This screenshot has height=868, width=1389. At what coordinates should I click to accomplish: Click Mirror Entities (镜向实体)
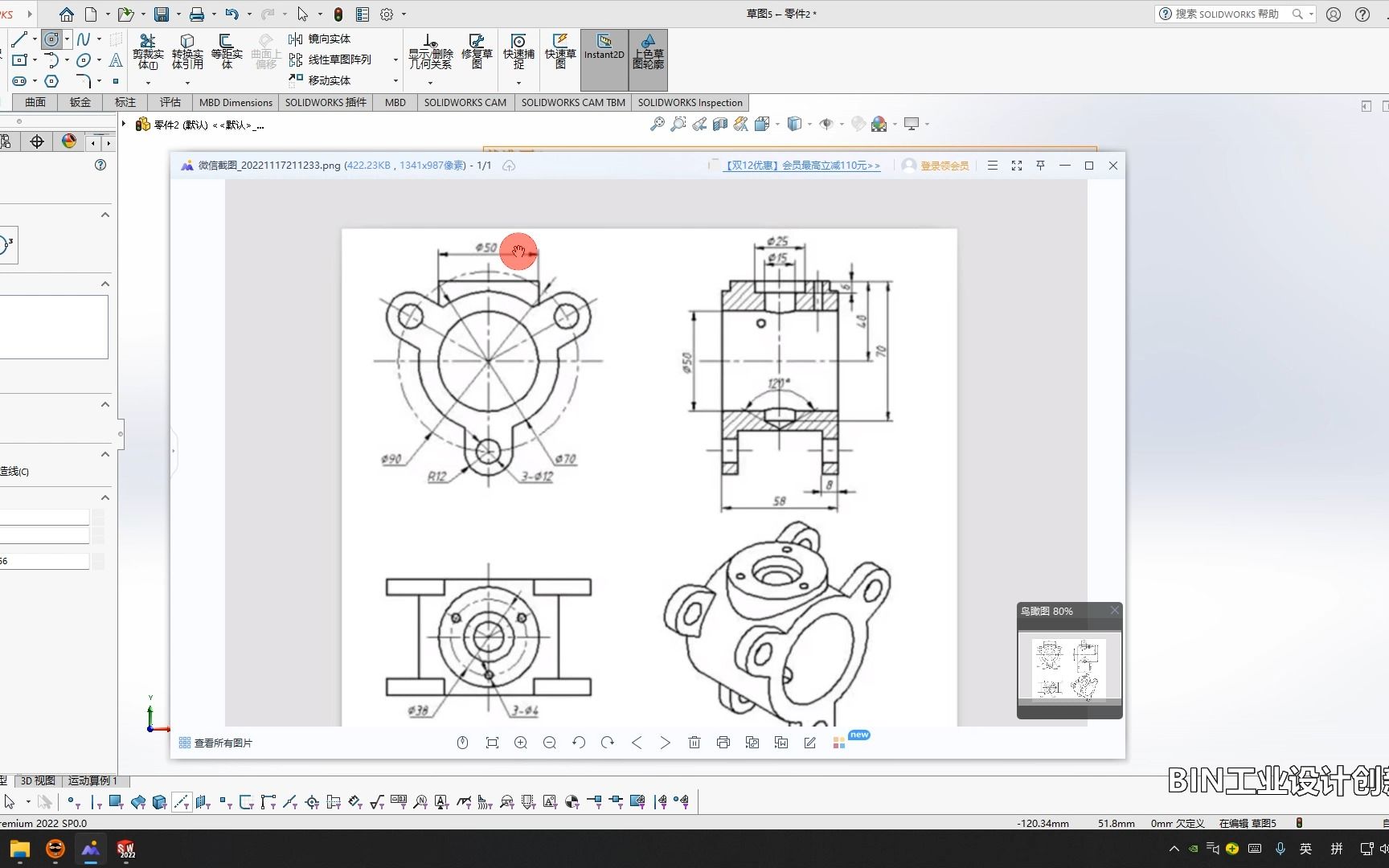[x=320, y=39]
